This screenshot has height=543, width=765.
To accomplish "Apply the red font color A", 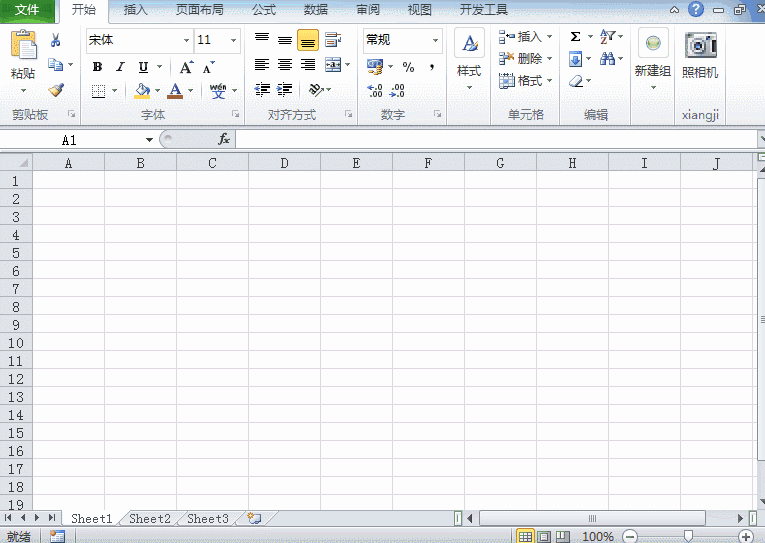I will pyautogui.click(x=175, y=91).
